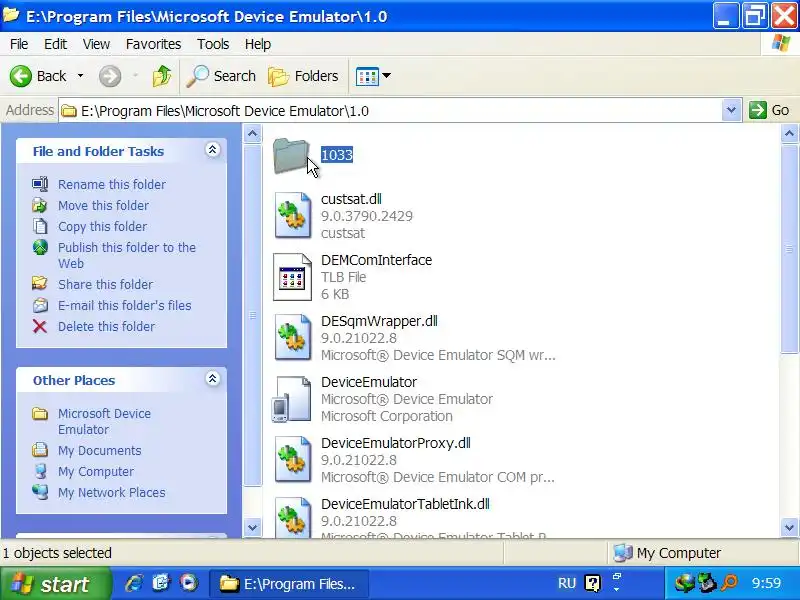Click Publish this folder to the Web
800x600 pixels.
[x=127, y=255]
